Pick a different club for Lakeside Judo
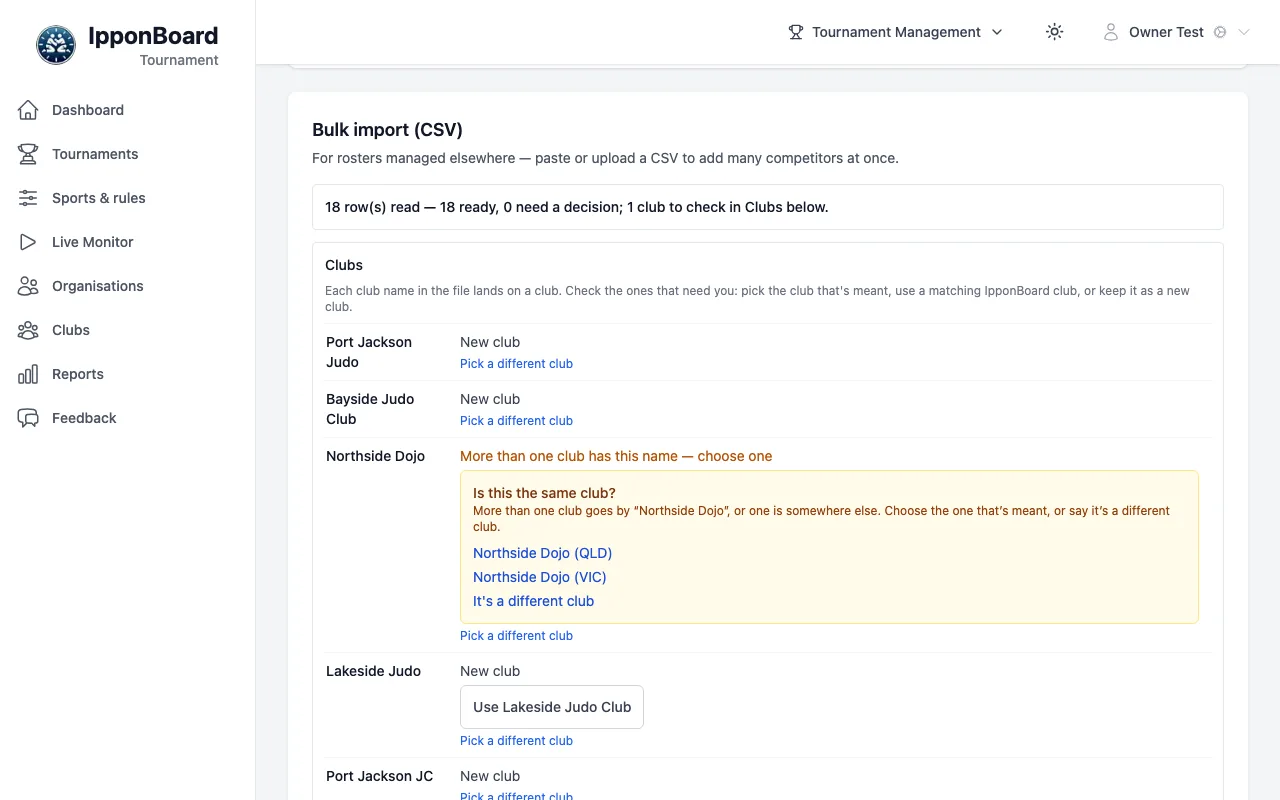 coord(516,741)
